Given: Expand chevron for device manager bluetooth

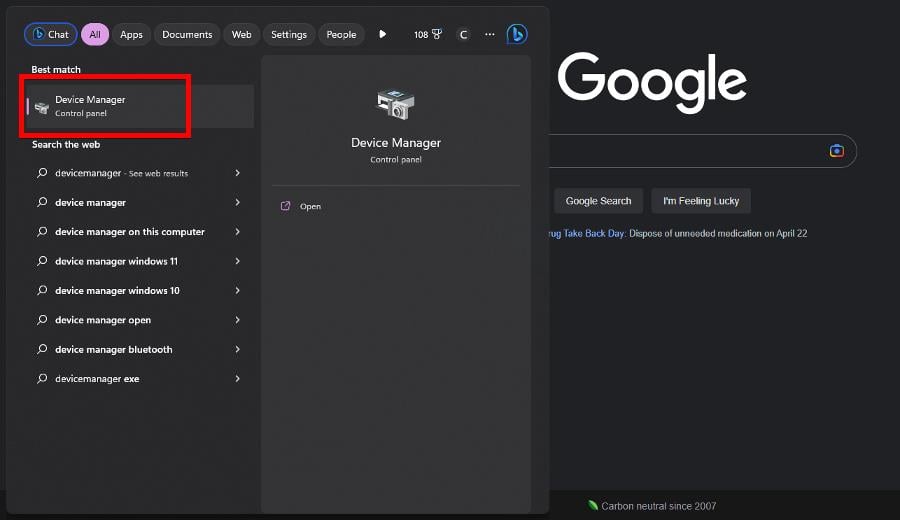Looking at the screenshot, I should coord(238,350).
